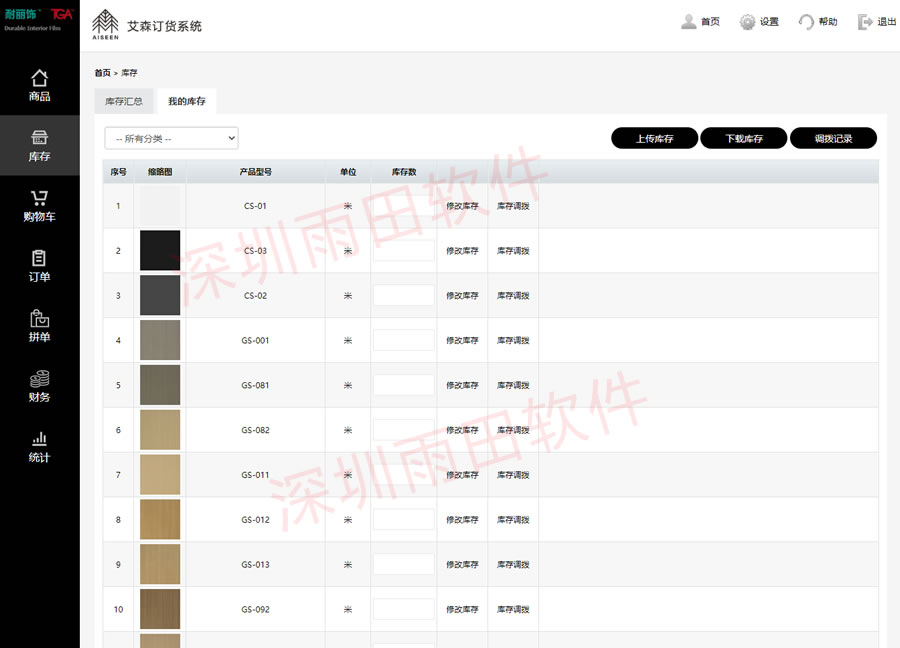Select the 库存 inventory sidebar icon
Screen dimensions: 900x648
(x=39, y=138)
